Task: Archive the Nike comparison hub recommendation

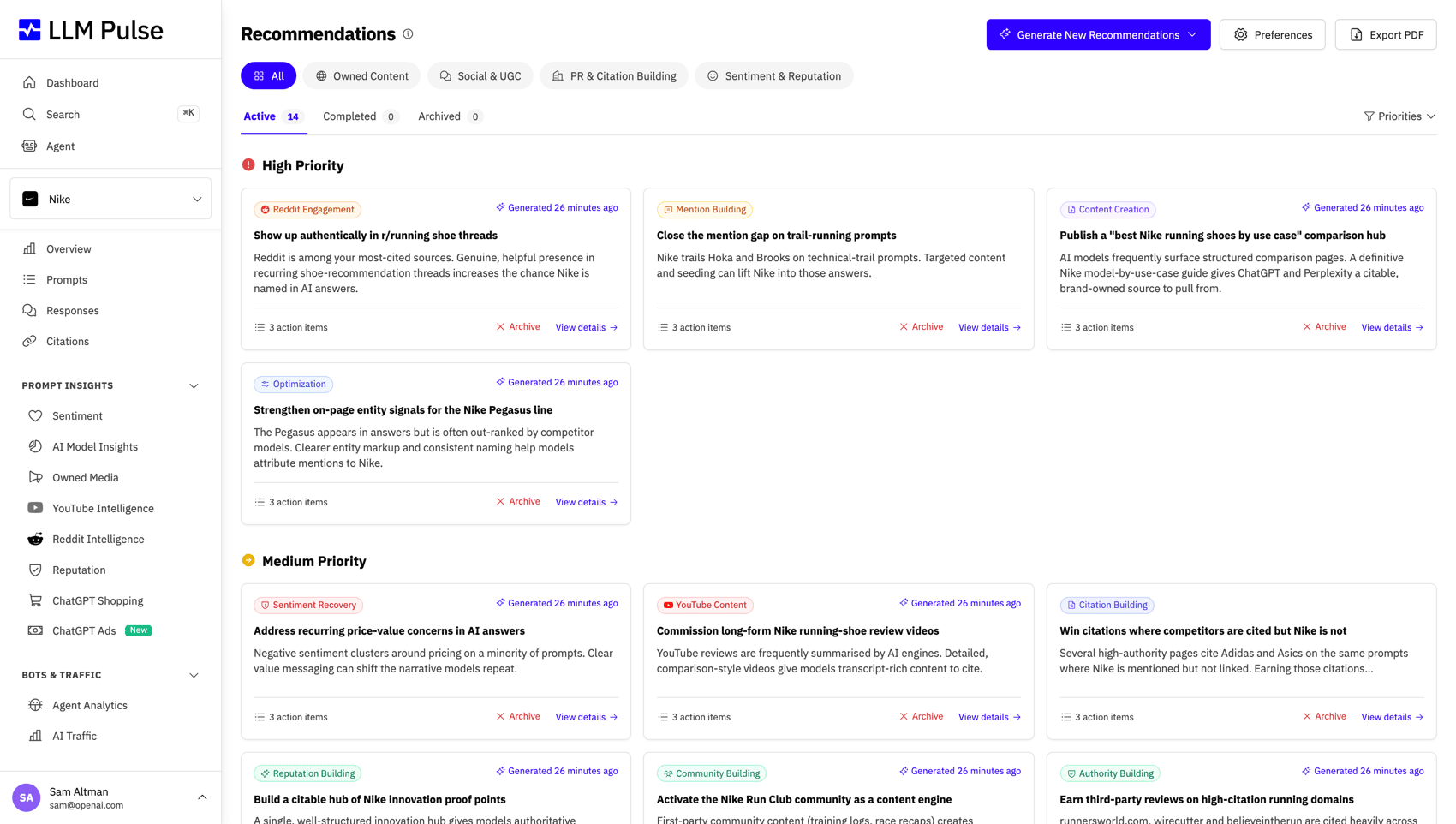Action: click(1324, 327)
